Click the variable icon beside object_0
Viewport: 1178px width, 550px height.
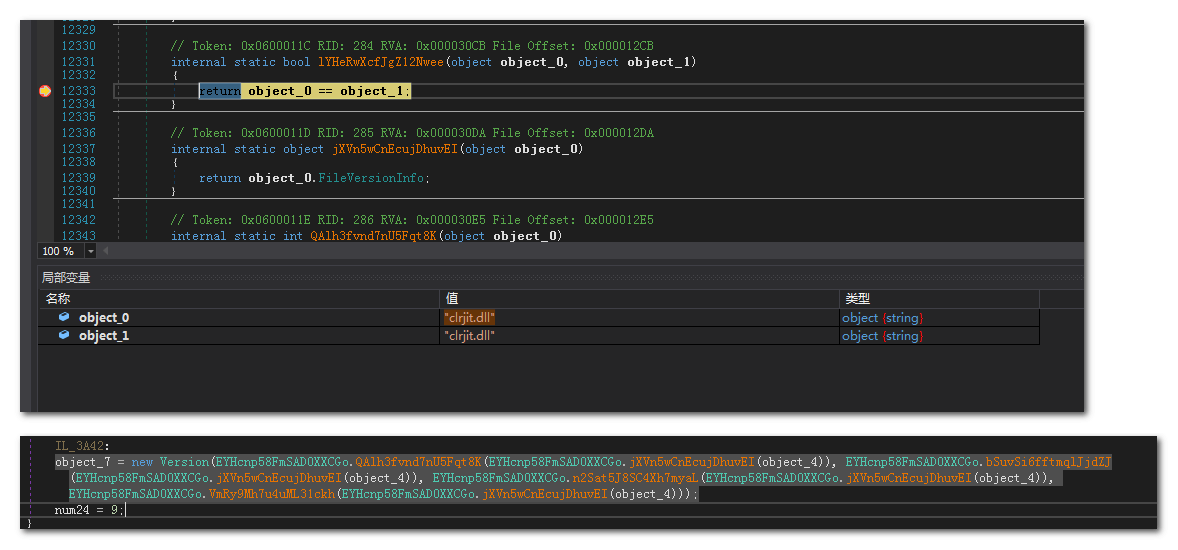(65, 317)
